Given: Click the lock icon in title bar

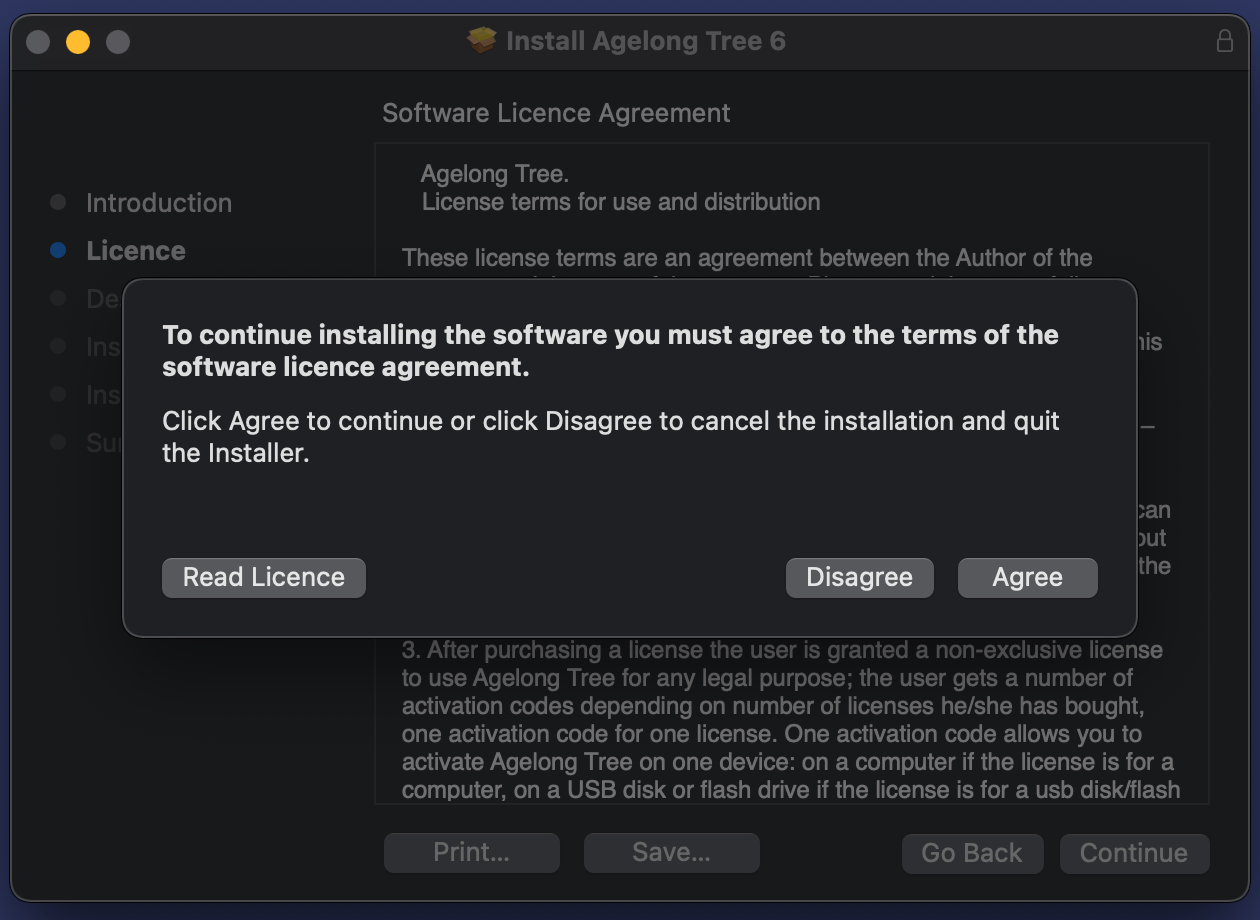Looking at the screenshot, I should [1224, 41].
